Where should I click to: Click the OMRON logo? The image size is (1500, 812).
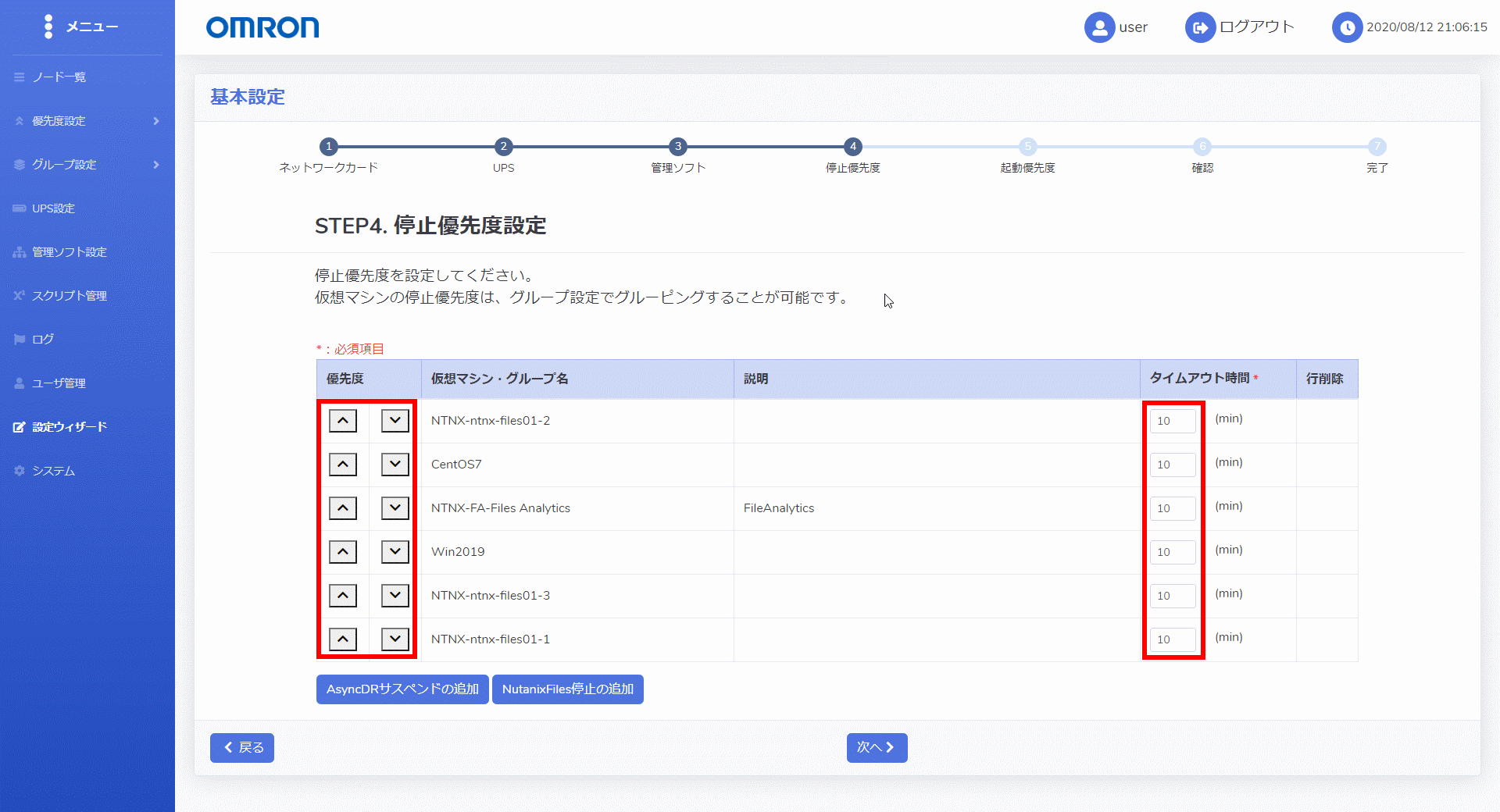coord(262,27)
